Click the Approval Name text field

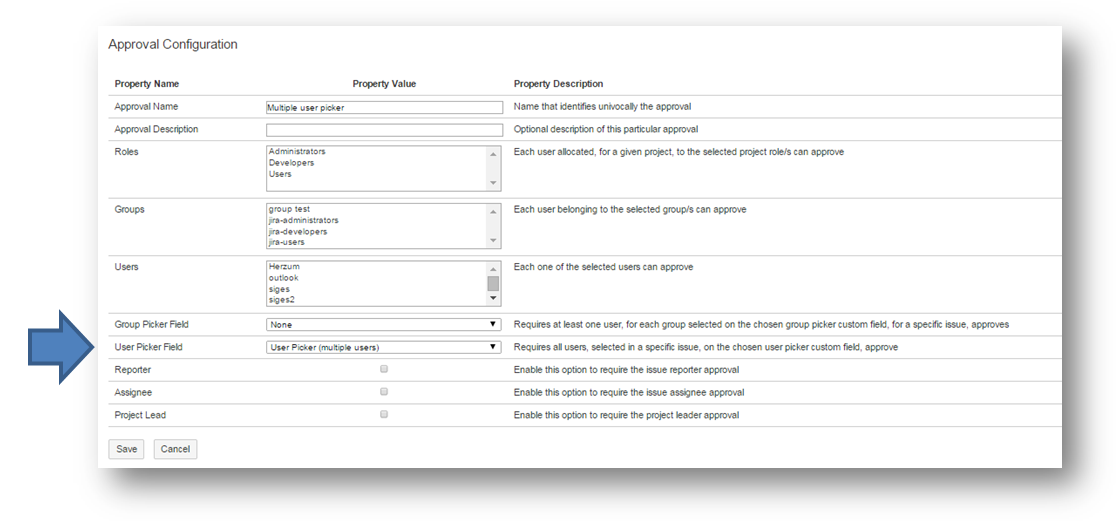point(384,107)
